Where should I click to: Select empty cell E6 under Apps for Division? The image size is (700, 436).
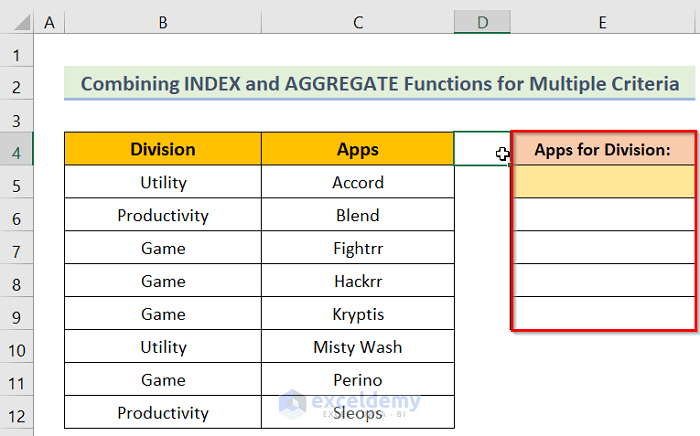pos(604,215)
